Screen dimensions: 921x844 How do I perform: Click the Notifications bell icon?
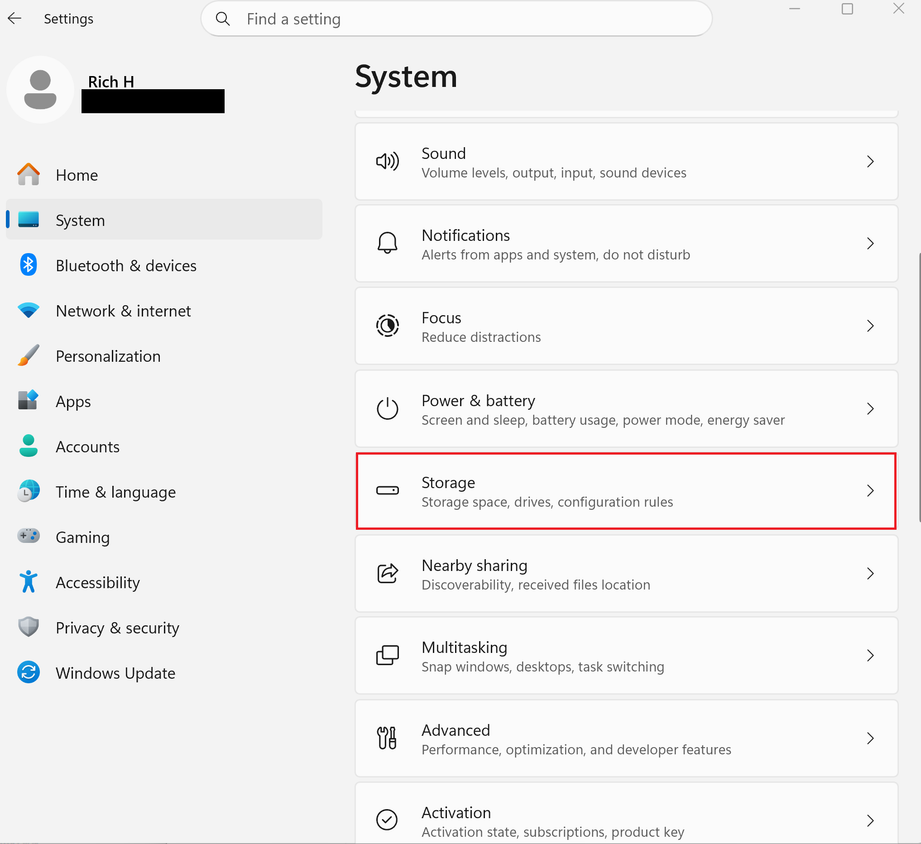pos(387,243)
